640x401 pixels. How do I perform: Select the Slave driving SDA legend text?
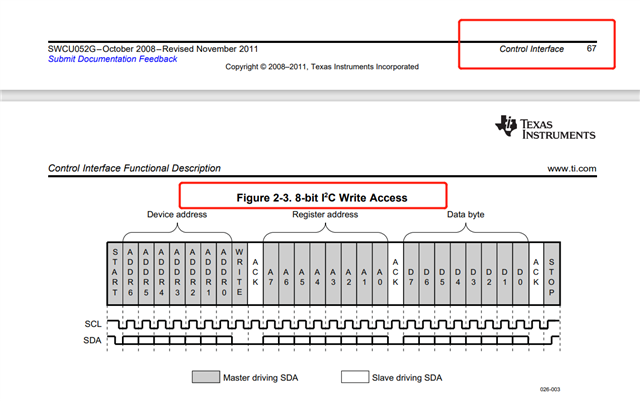407,378
